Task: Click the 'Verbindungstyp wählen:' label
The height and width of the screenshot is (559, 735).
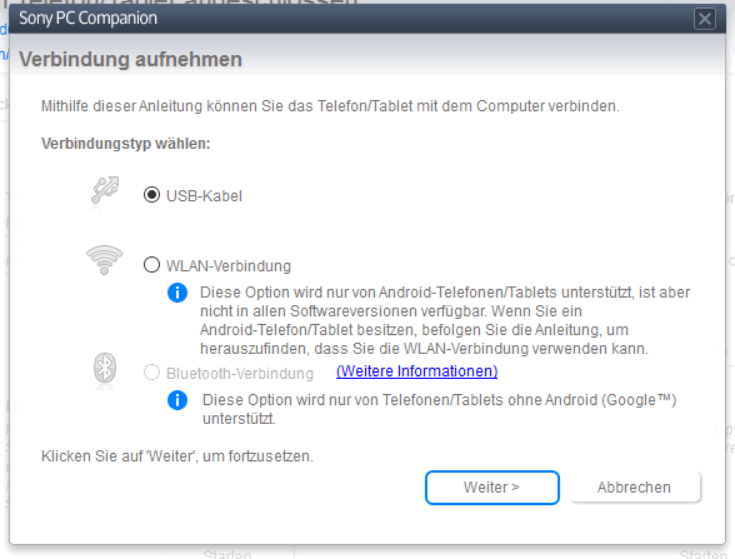Action: (x=126, y=143)
